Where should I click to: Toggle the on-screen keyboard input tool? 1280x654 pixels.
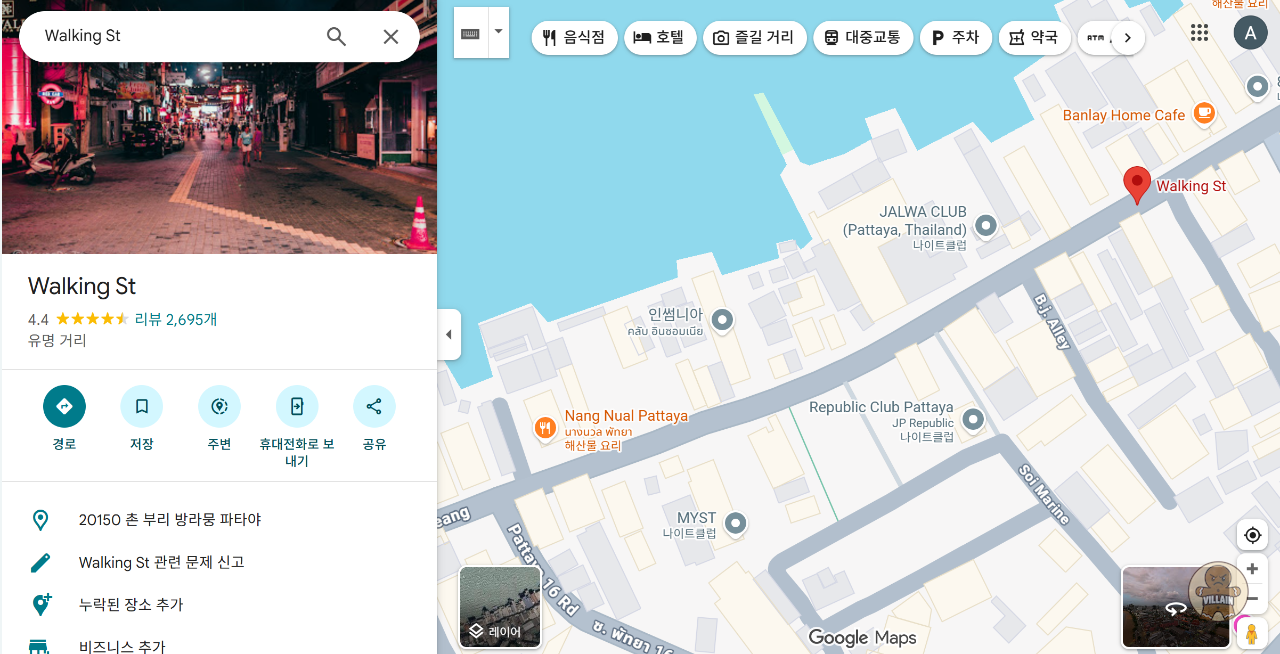pos(470,33)
